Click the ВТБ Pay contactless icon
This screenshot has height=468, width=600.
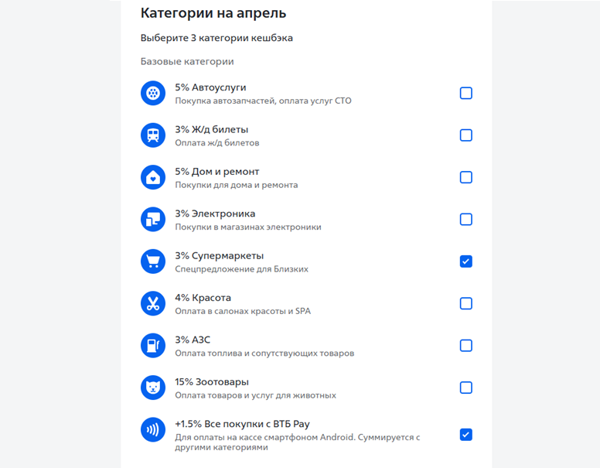(x=152, y=430)
